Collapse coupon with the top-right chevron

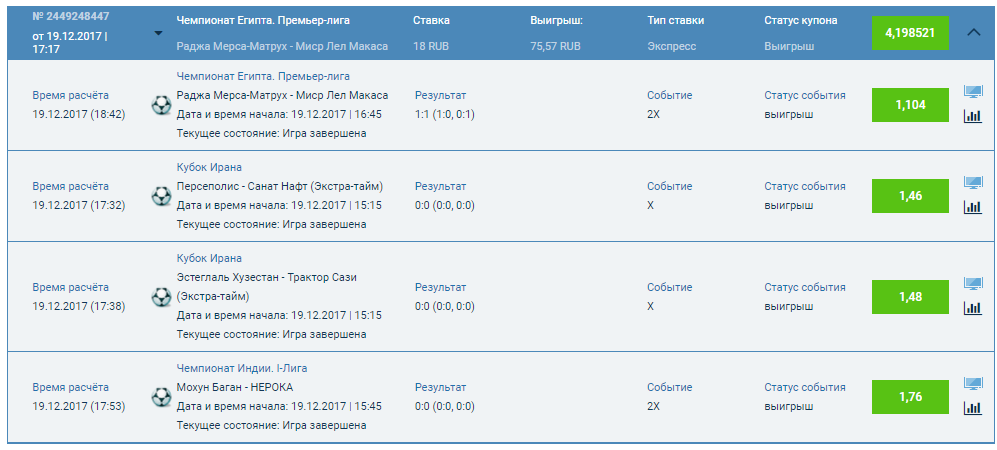(x=975, y=32)
